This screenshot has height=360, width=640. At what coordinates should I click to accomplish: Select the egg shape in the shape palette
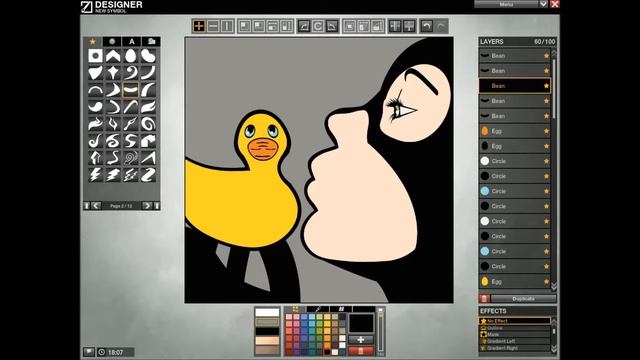[131, 56]
